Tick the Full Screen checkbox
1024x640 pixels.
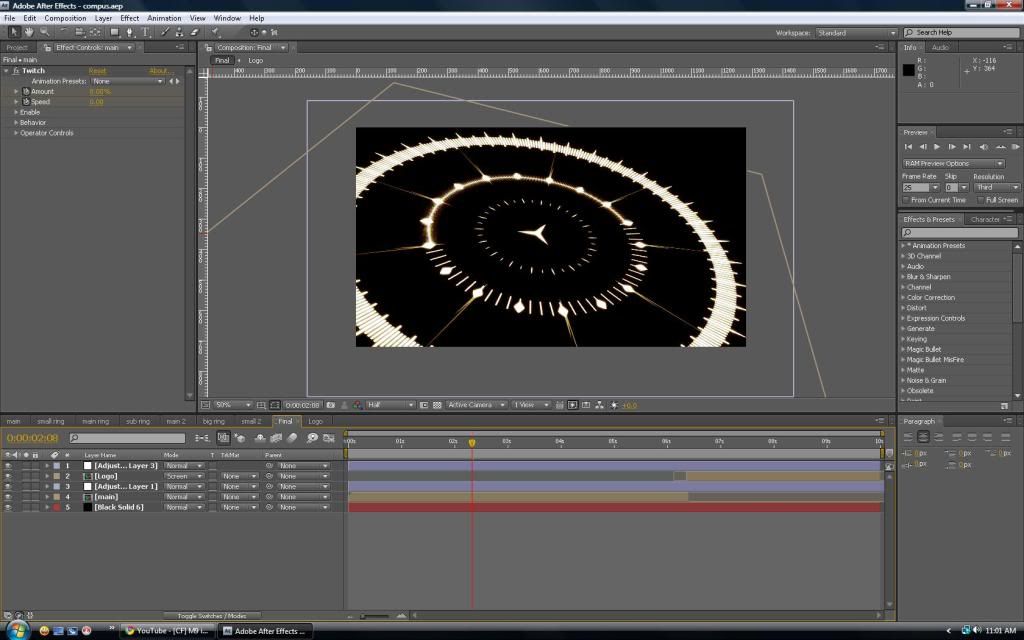[978, 200]
